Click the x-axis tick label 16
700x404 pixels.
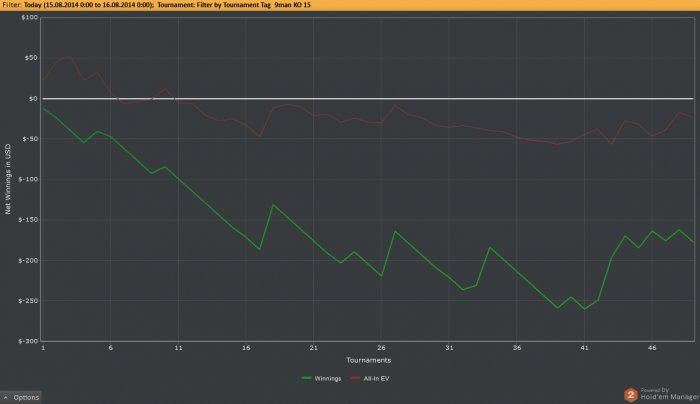pyautogui.click(x=246, y=347)
